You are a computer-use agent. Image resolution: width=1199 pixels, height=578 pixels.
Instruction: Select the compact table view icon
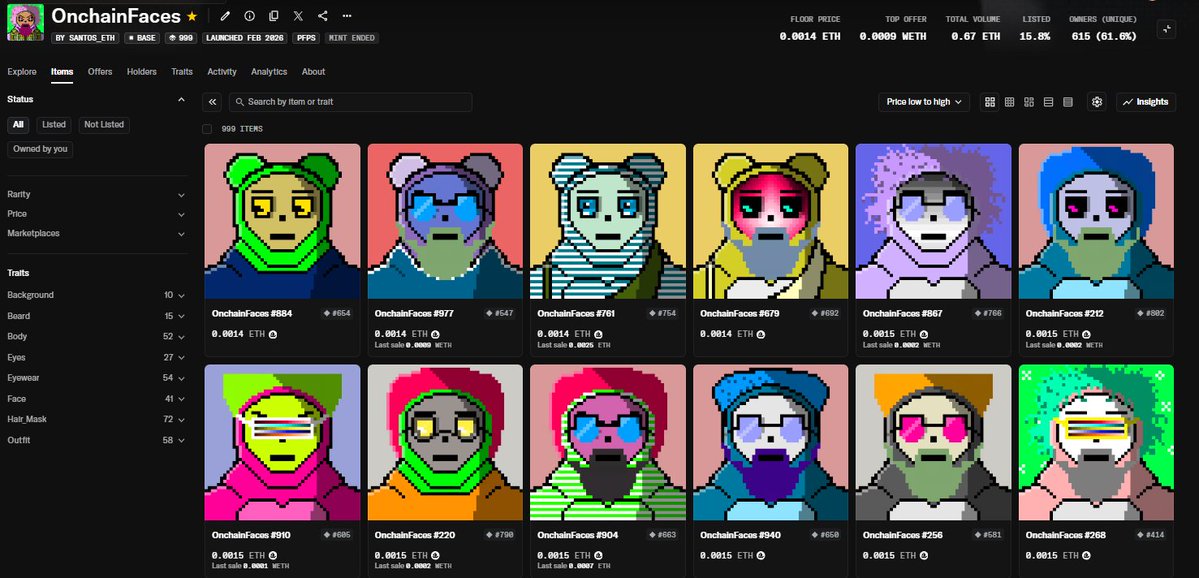click(1068, 102)
